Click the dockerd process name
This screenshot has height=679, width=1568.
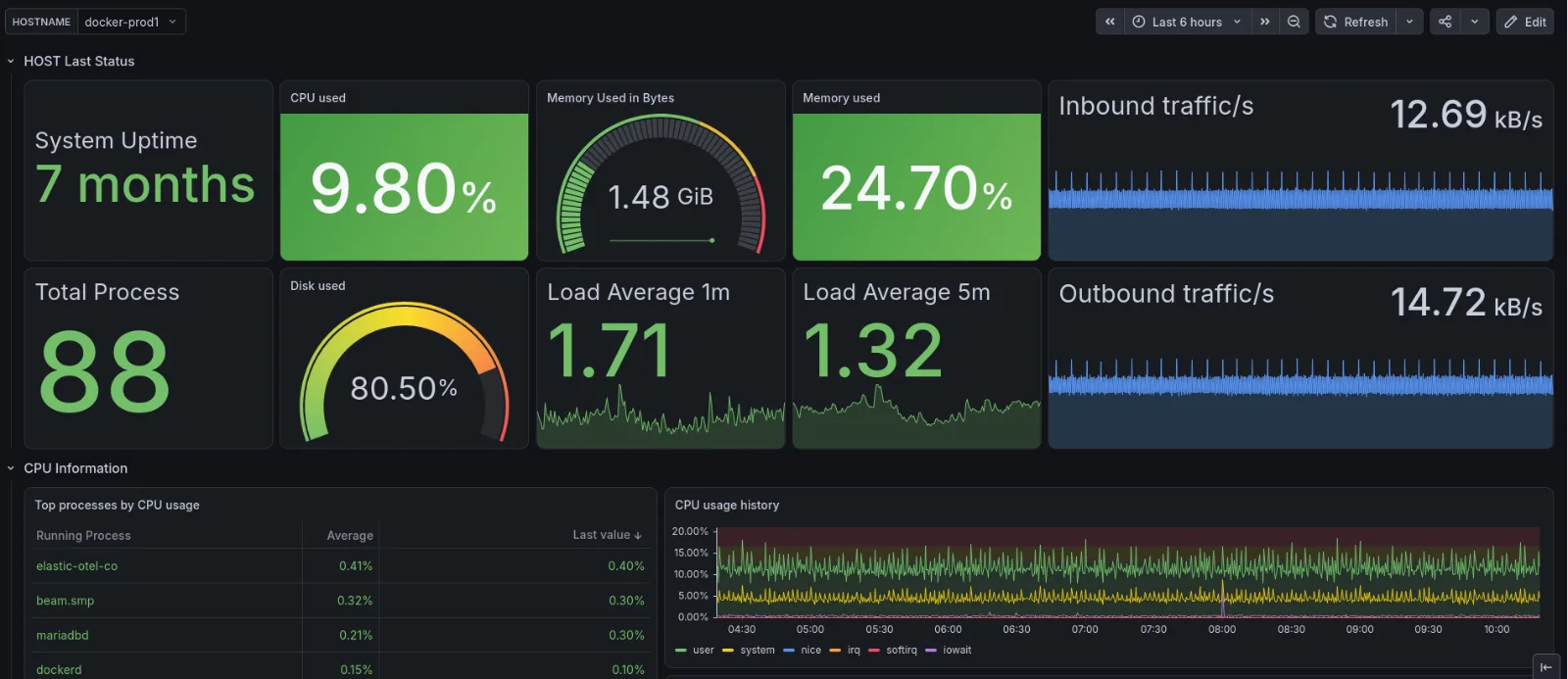[59, 670]
